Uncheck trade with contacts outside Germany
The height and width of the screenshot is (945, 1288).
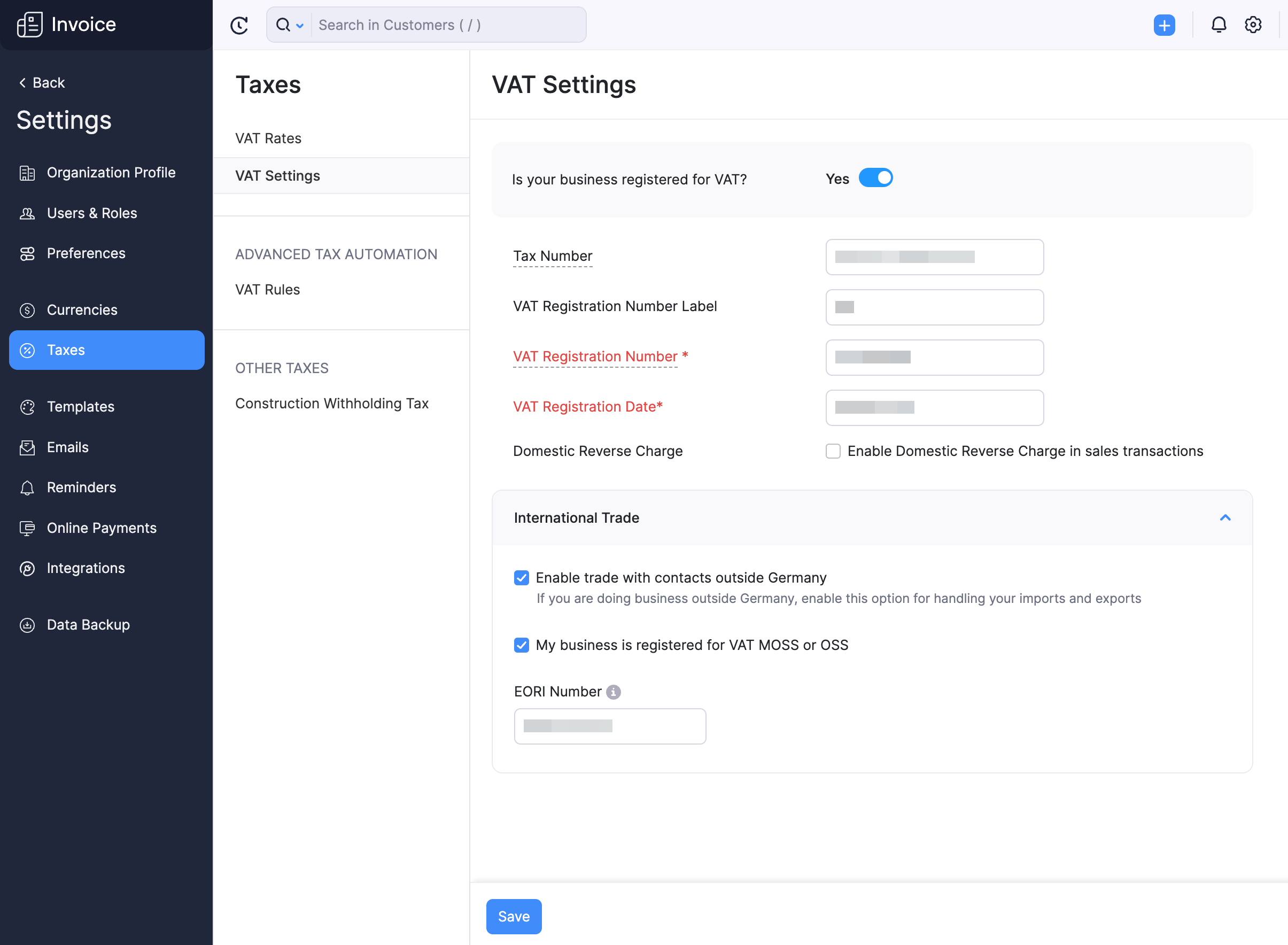pos(521,578)
